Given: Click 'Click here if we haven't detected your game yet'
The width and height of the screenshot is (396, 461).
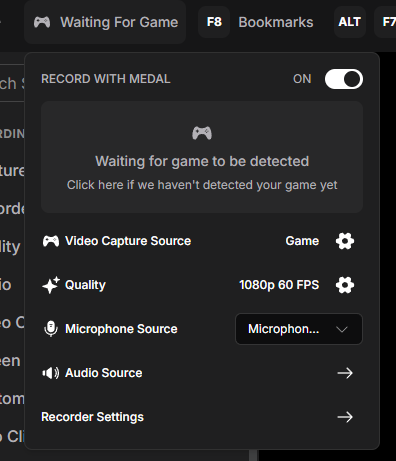Looking at the screenshot, I should (x=202, y=185).
